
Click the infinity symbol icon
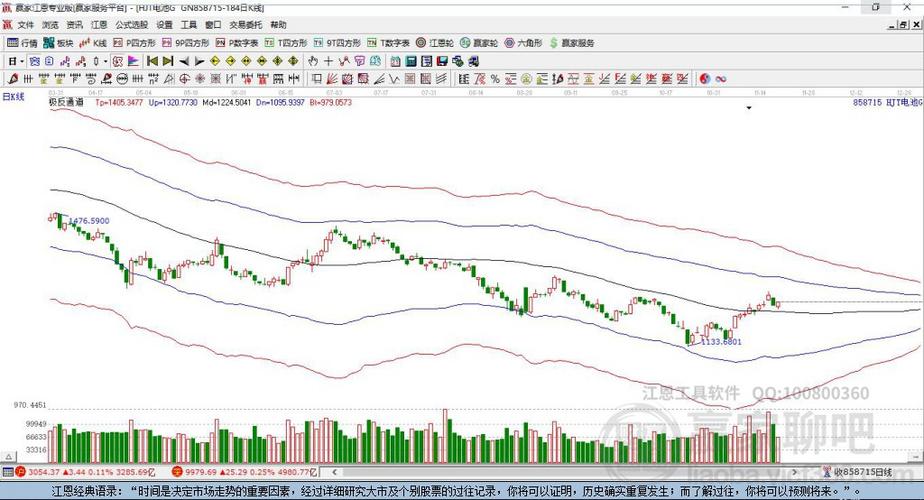721,79
